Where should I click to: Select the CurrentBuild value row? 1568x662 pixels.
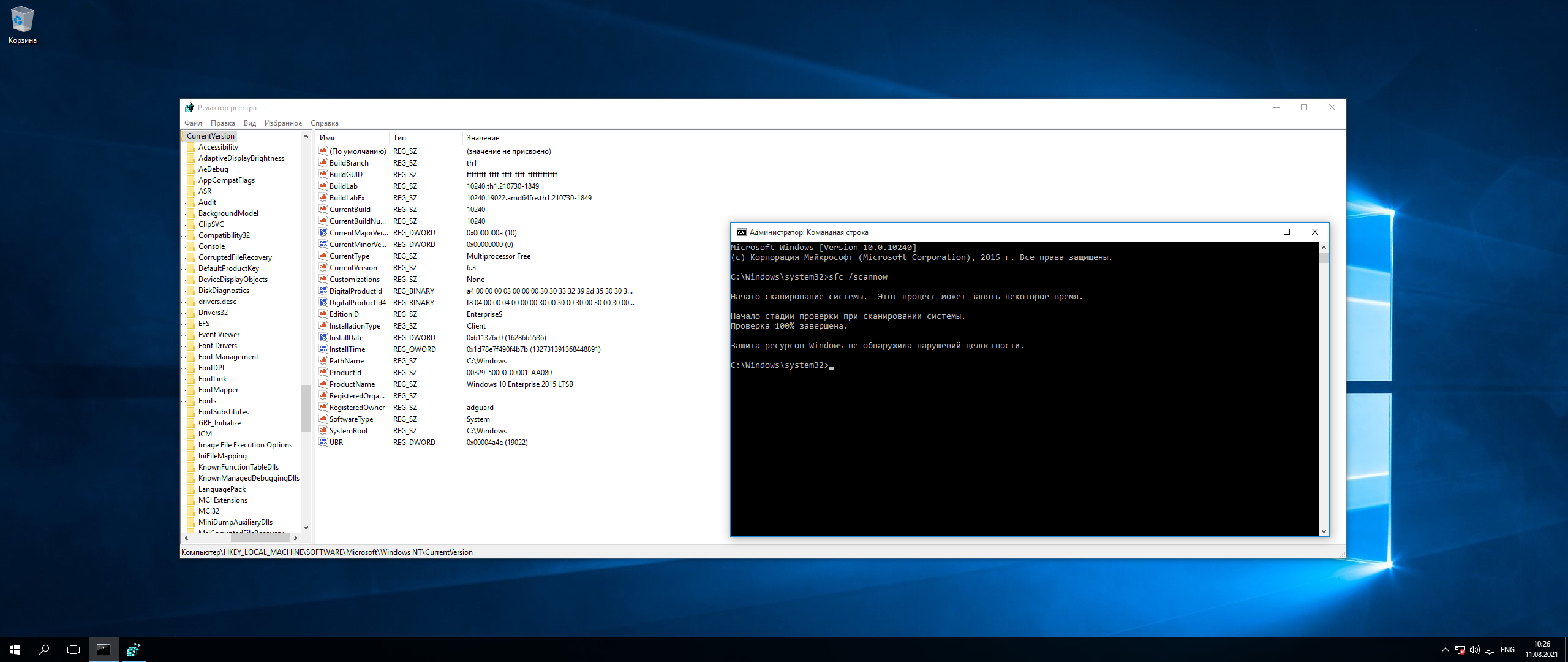[x=478, y=209]
